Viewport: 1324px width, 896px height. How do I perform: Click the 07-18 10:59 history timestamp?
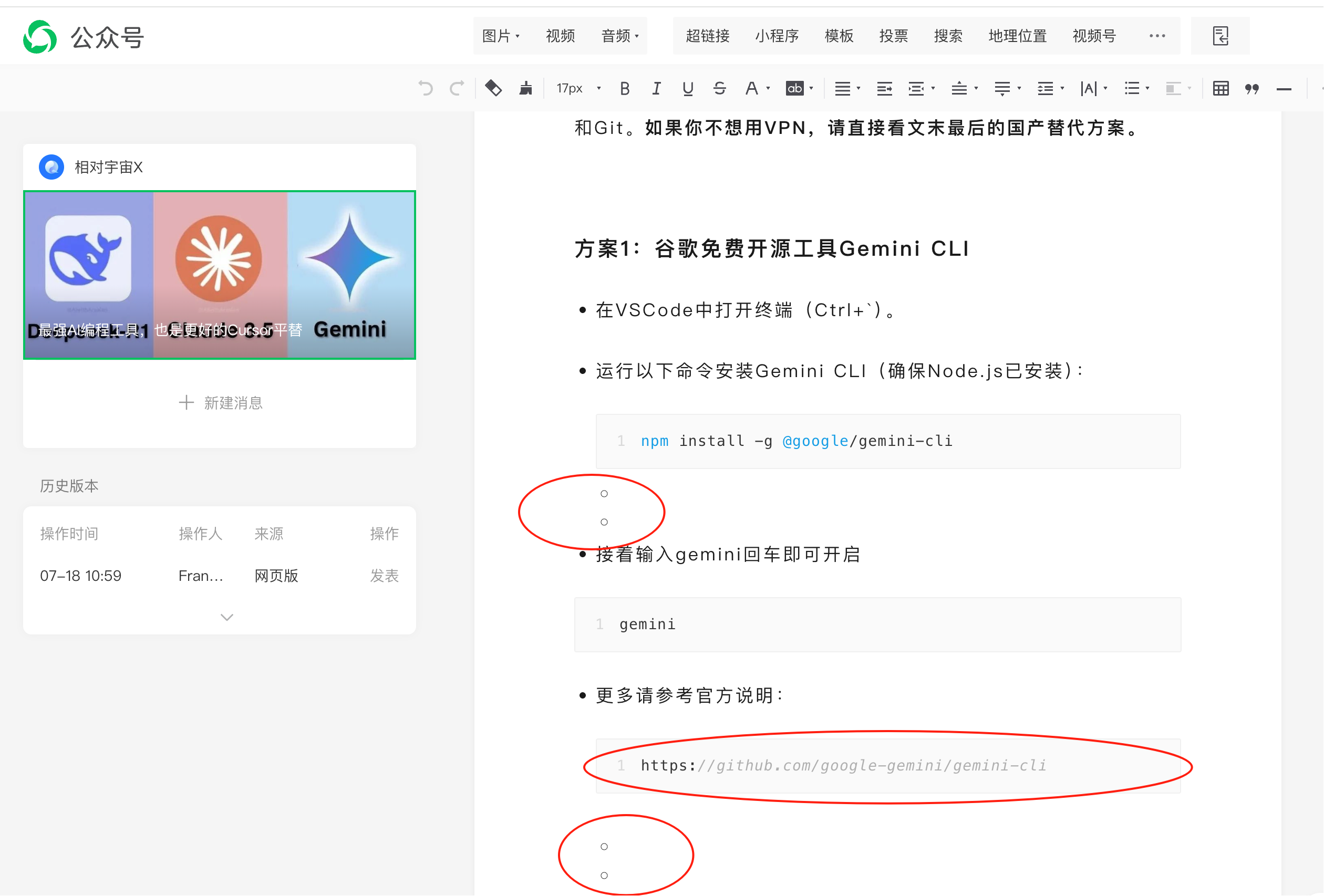[x=80, y=575]
